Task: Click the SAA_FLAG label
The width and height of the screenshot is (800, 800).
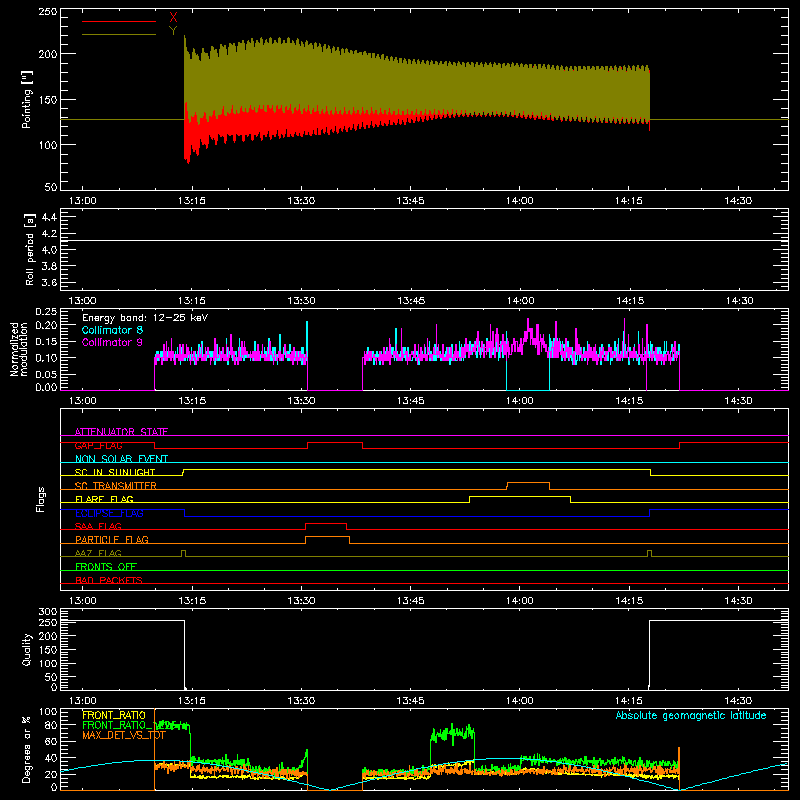Action: 98,526
